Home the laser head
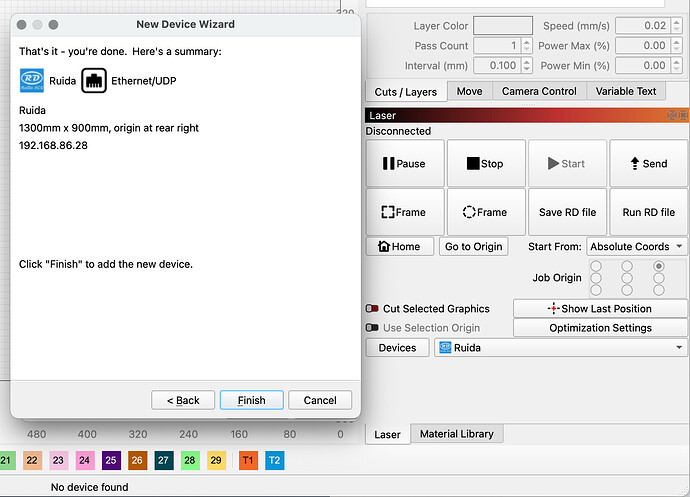The image size is (690, 497). pos(400,247)
